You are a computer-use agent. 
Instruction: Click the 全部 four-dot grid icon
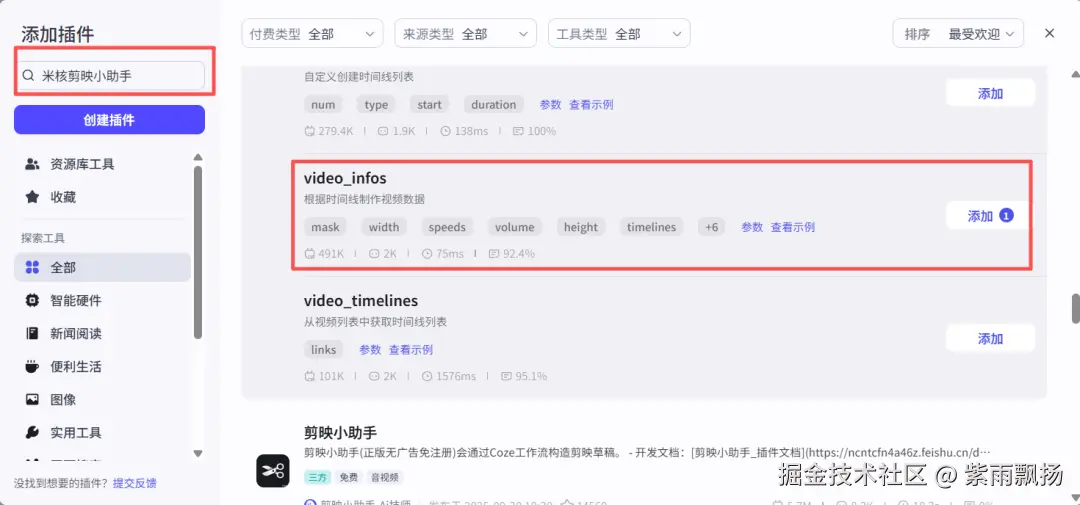click(x=32, y=267)
